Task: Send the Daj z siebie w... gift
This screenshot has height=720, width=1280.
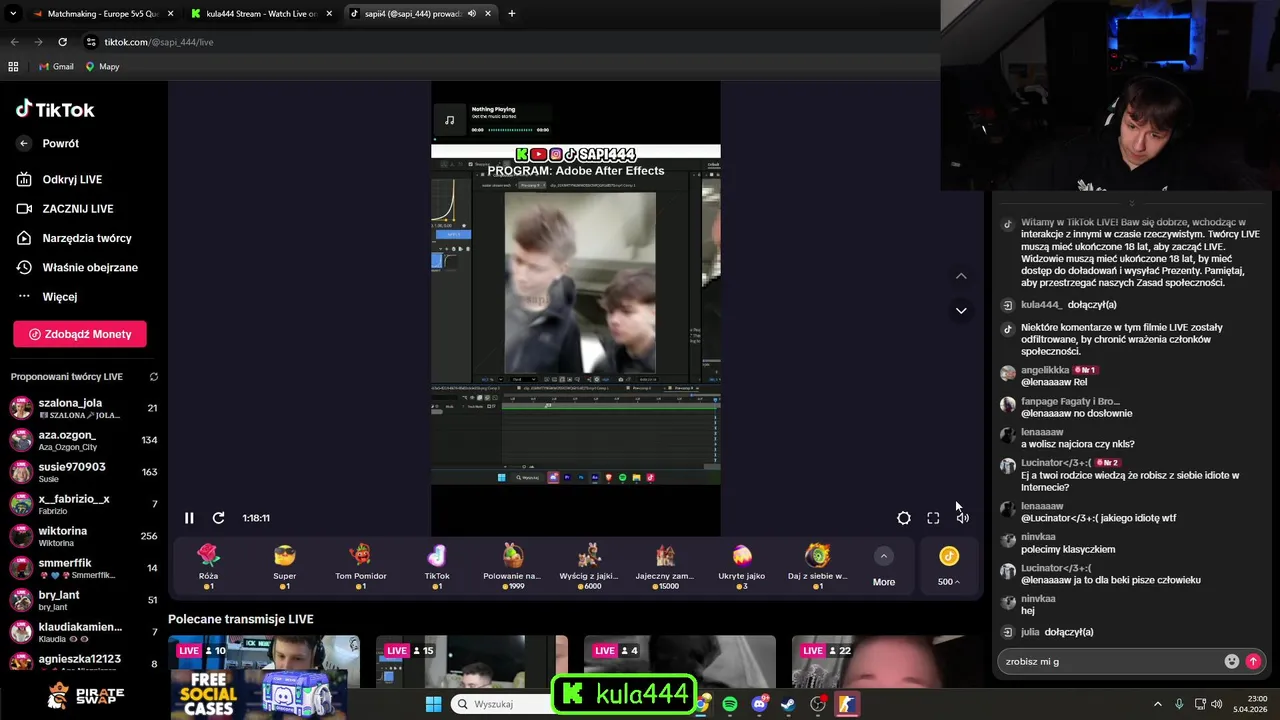Action: tap(818, 567)
